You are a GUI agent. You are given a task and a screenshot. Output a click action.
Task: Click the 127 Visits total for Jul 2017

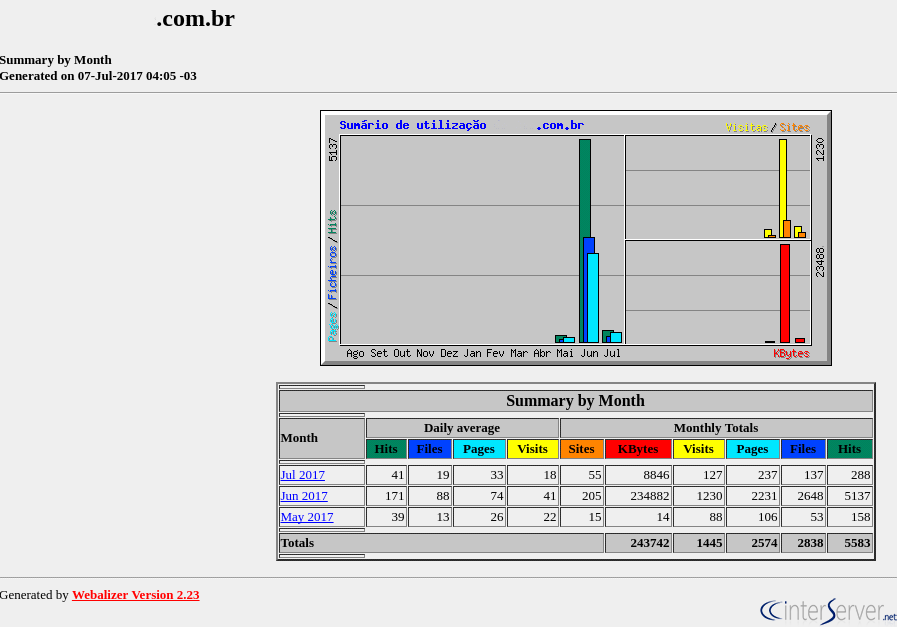click(x=698, y=475)
